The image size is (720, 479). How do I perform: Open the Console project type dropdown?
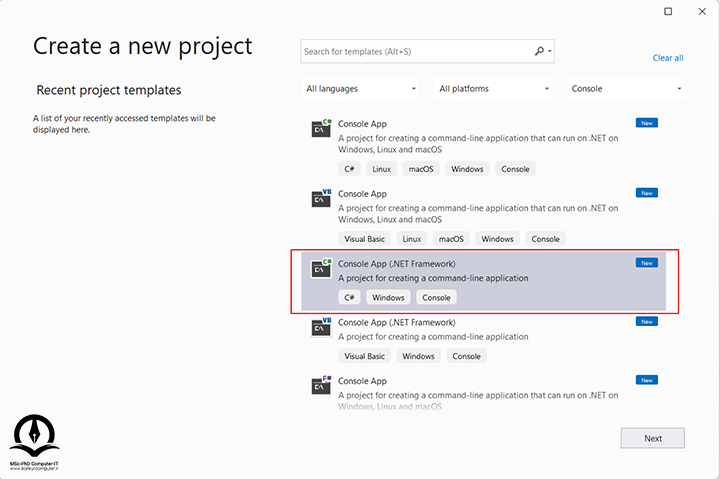pyautogui.click(x=626, y=89)
